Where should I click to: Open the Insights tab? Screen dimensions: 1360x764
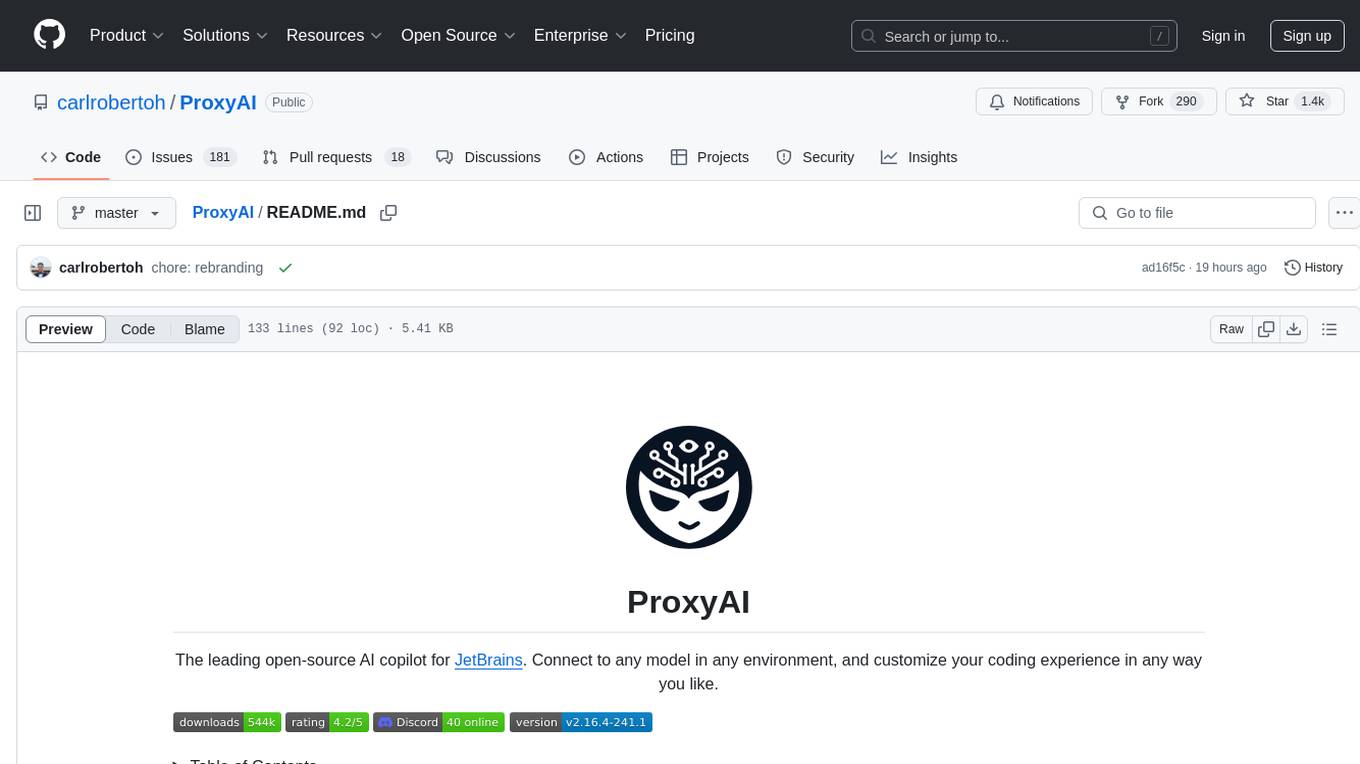click(x=919, y=157)
